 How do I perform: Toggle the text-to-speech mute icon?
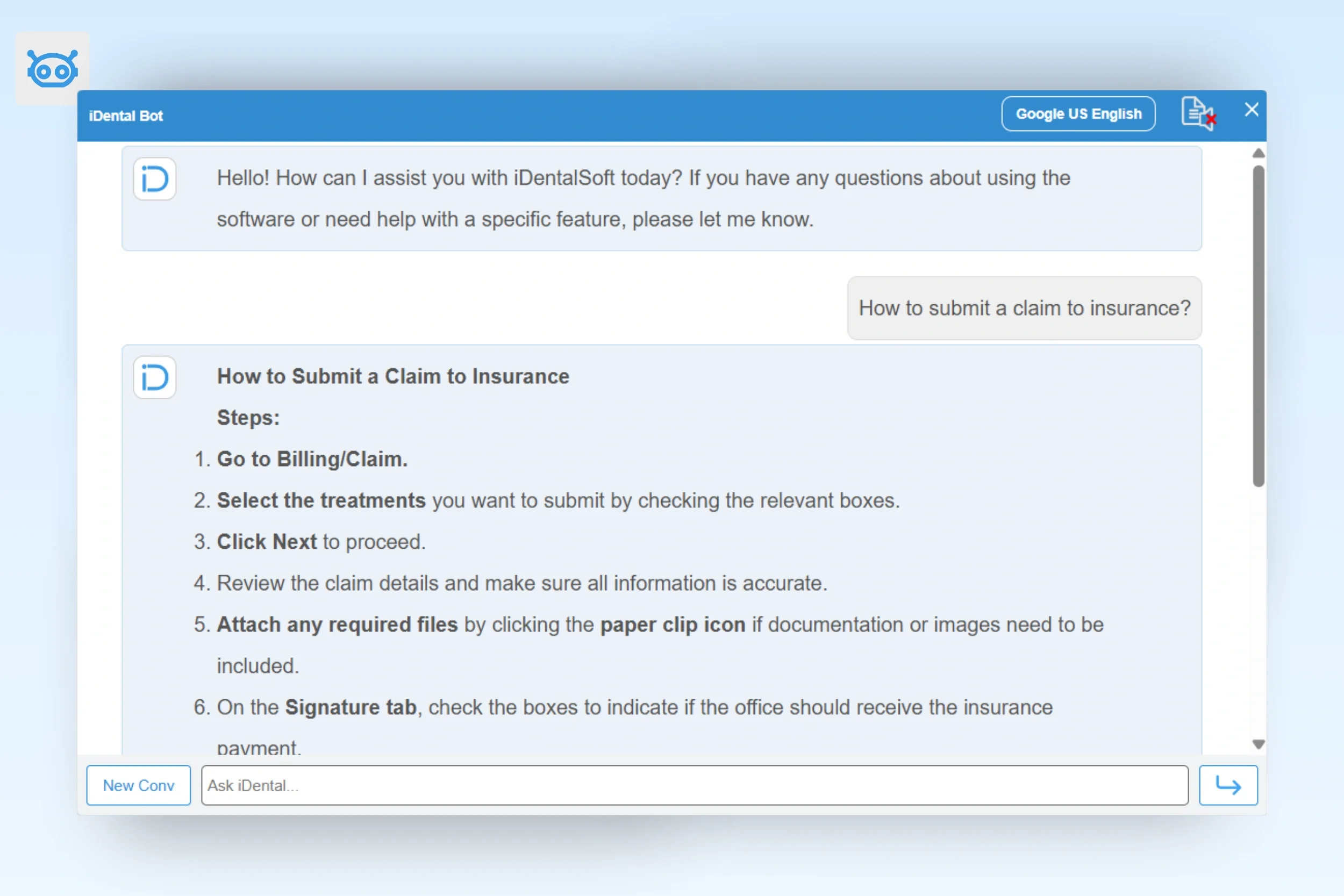[x=1198, y=114]
